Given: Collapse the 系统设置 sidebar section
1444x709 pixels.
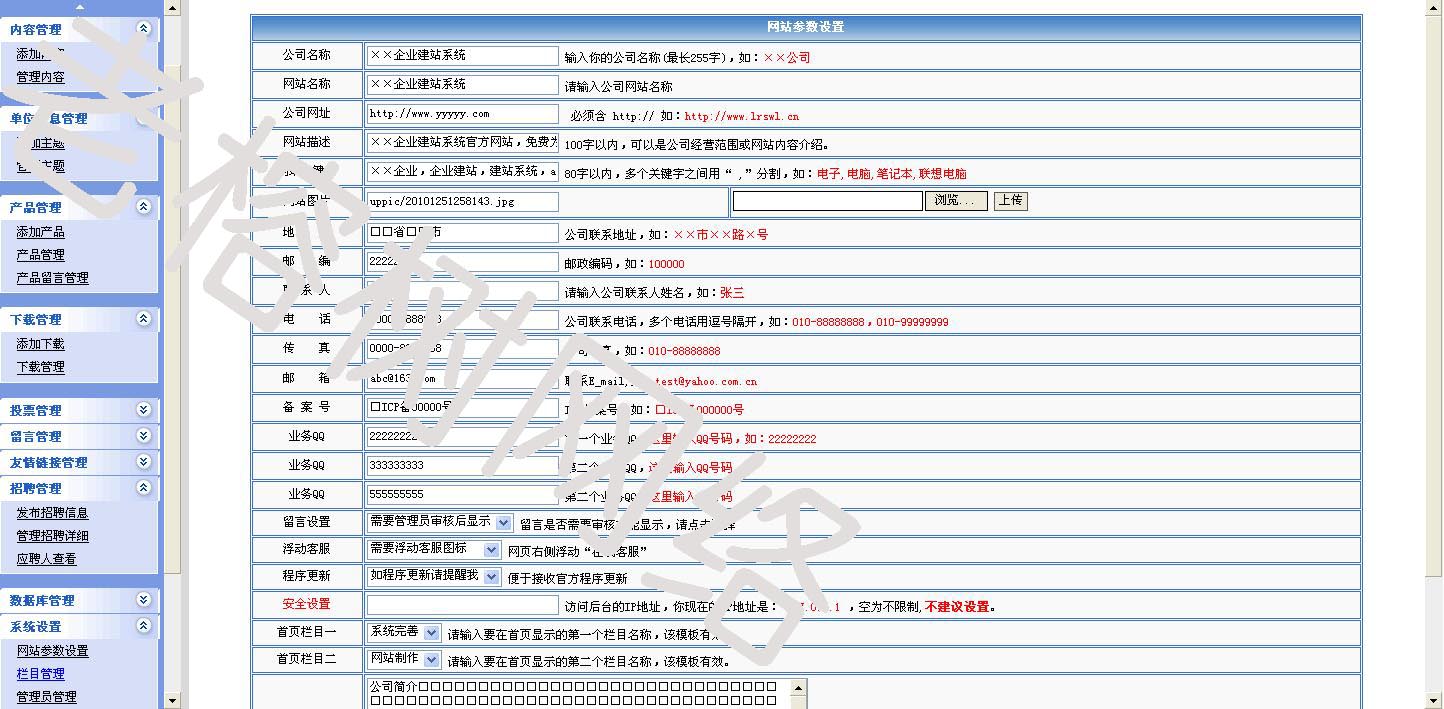Looking at the screenshot, I should click(143, 626).
